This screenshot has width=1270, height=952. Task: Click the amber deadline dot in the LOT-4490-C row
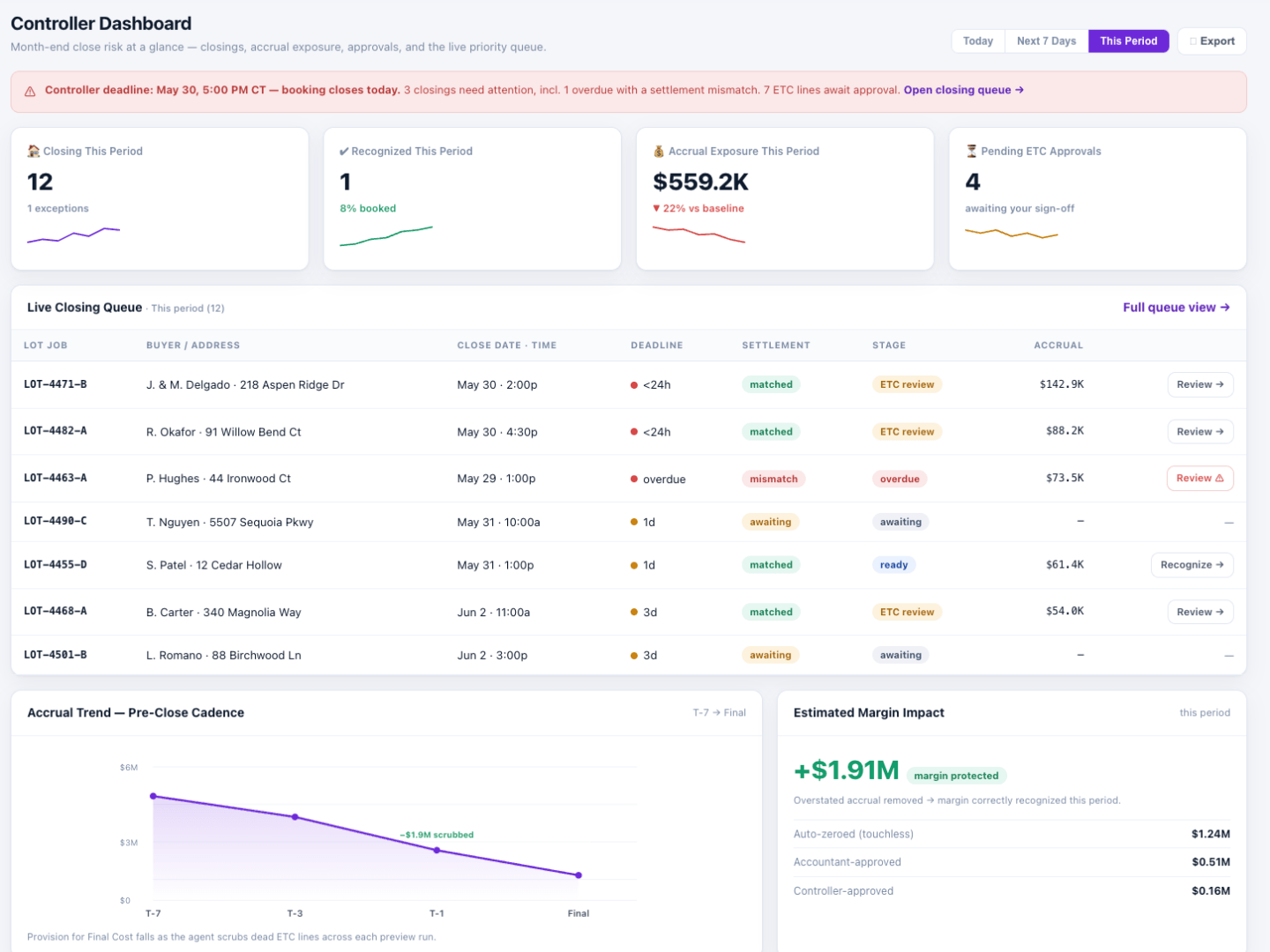coord(634,523)
